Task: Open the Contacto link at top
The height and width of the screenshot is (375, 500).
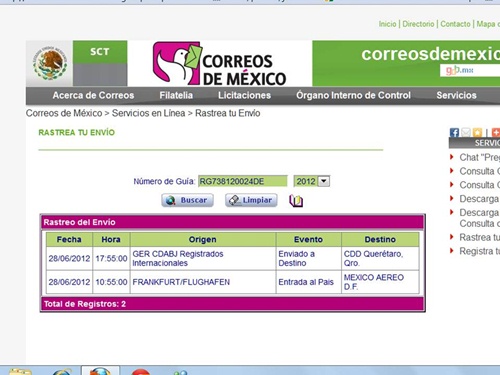Action: coord(455,24)
